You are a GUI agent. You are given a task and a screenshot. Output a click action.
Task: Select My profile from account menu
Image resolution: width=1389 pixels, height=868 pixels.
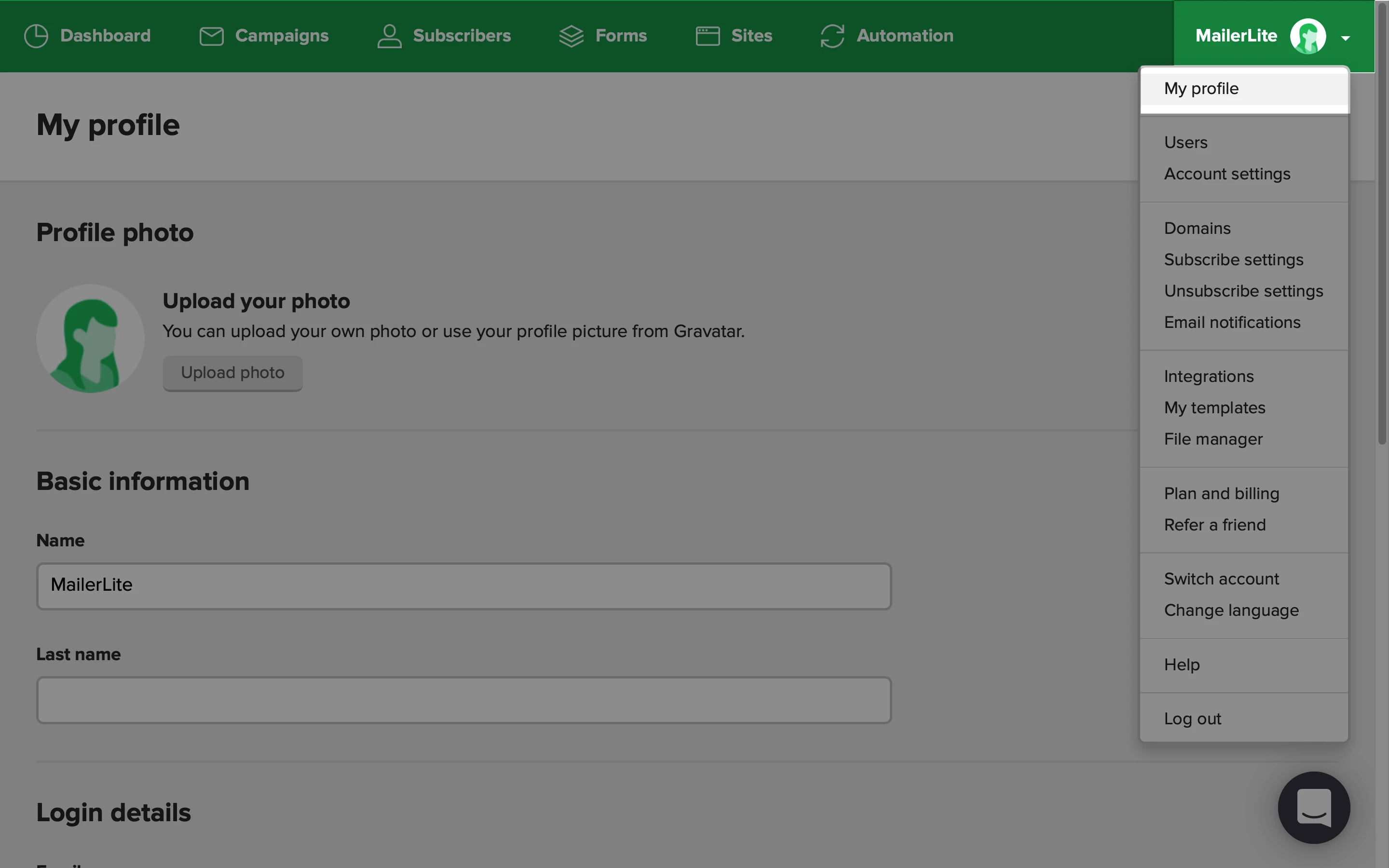click(x=1201, y=89)
